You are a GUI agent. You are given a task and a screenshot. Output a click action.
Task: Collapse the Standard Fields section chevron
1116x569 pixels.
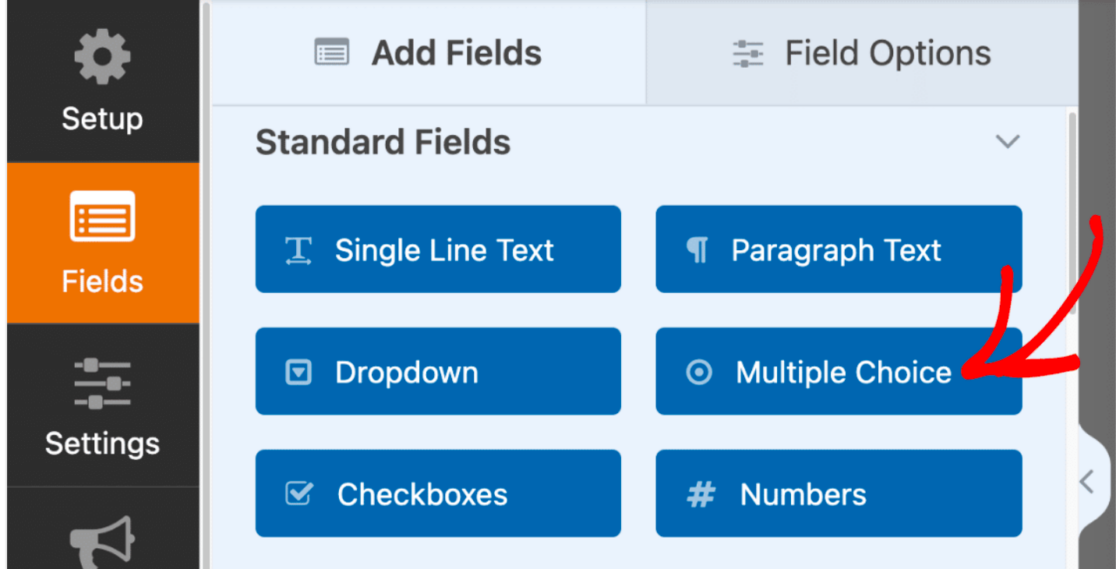click(x=1007, y=142)
